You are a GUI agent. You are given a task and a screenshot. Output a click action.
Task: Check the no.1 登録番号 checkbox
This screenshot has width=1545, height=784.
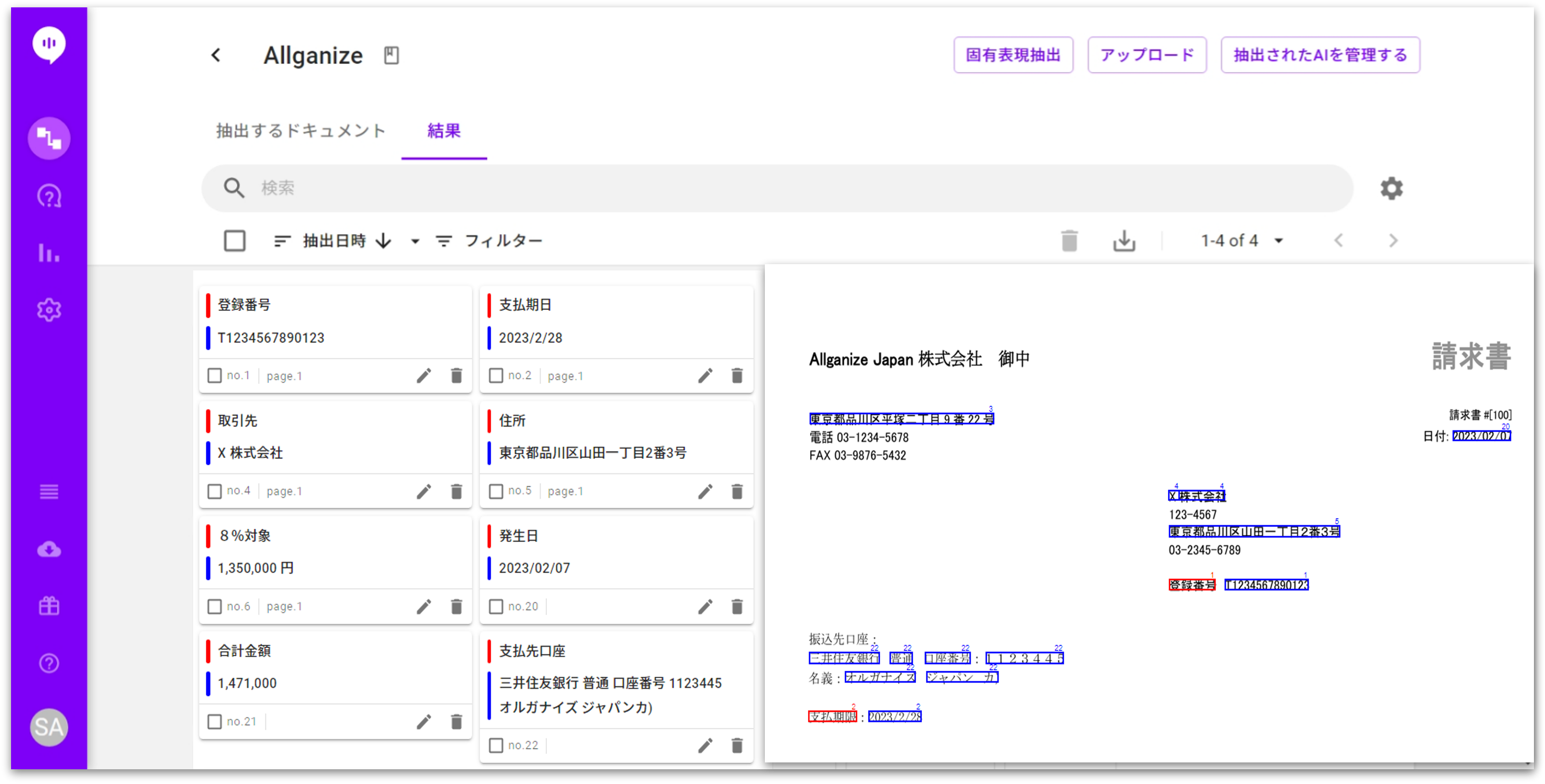[214, 376]
